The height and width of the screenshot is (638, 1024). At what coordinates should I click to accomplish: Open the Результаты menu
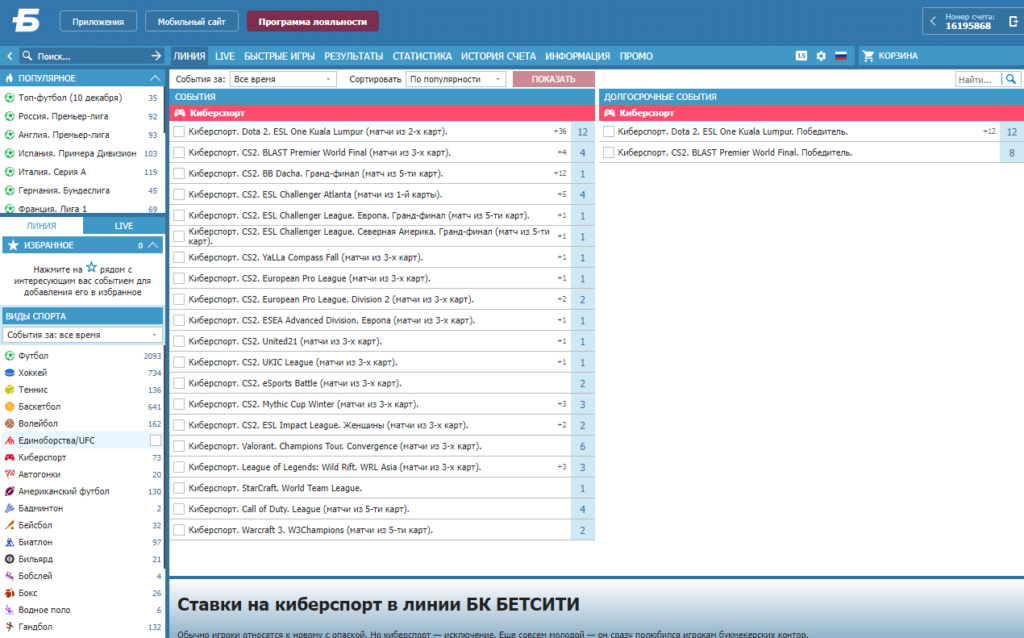[353, 56]
